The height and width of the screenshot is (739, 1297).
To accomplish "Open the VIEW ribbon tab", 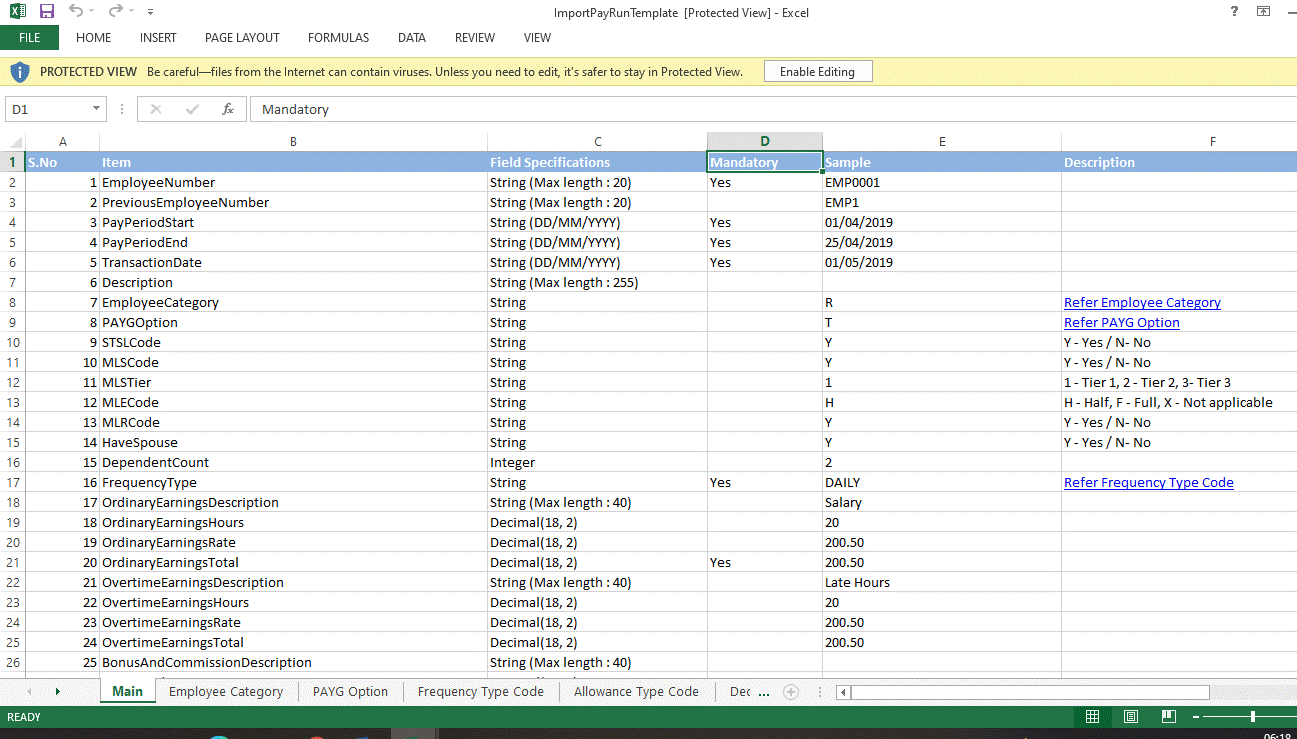I will (537, 38).
